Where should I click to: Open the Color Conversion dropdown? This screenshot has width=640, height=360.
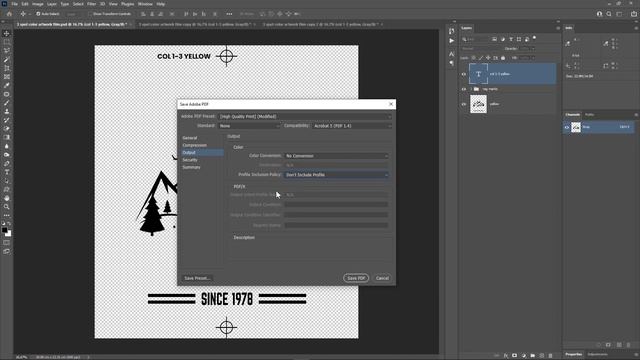[336, 156]
